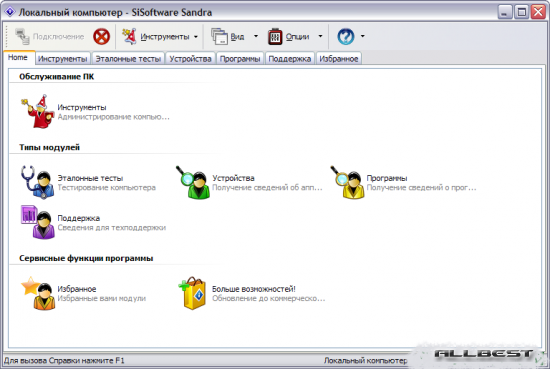Image resolution: width=550 pixels, height=369 pixels.
Task: Click the Опции toolbar text label
Action: (x=297, y=36)
